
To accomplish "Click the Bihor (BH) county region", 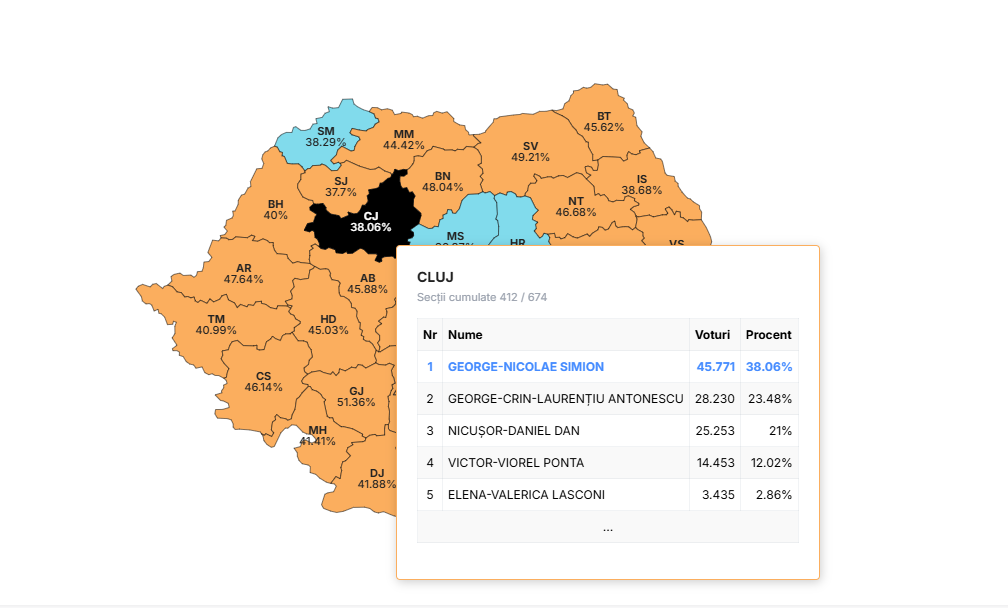I will coord(275,210).
